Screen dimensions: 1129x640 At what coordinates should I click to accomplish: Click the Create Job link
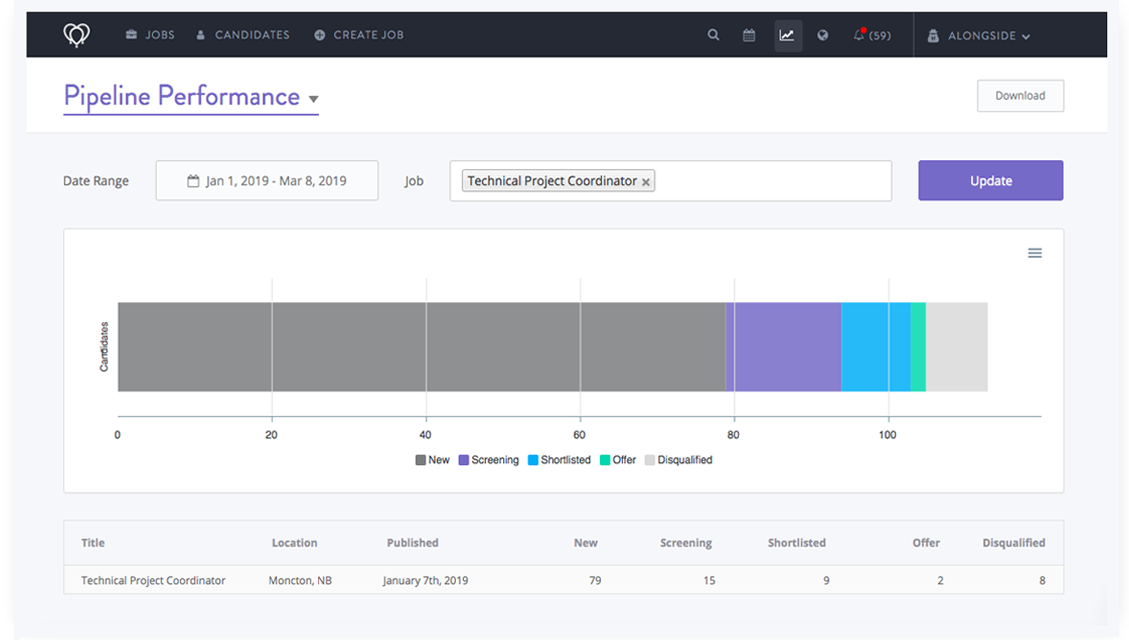tap(358, 35)
